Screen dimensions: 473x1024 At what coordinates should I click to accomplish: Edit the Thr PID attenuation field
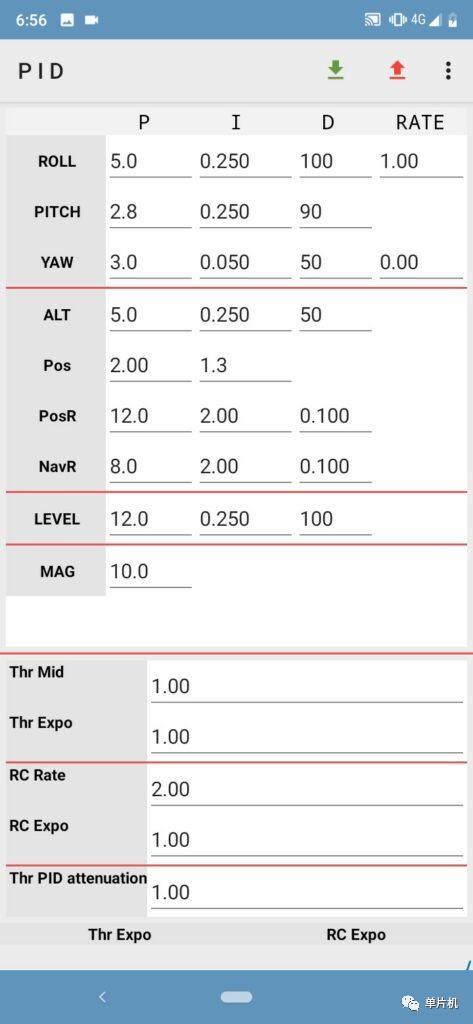click(306, 892)
